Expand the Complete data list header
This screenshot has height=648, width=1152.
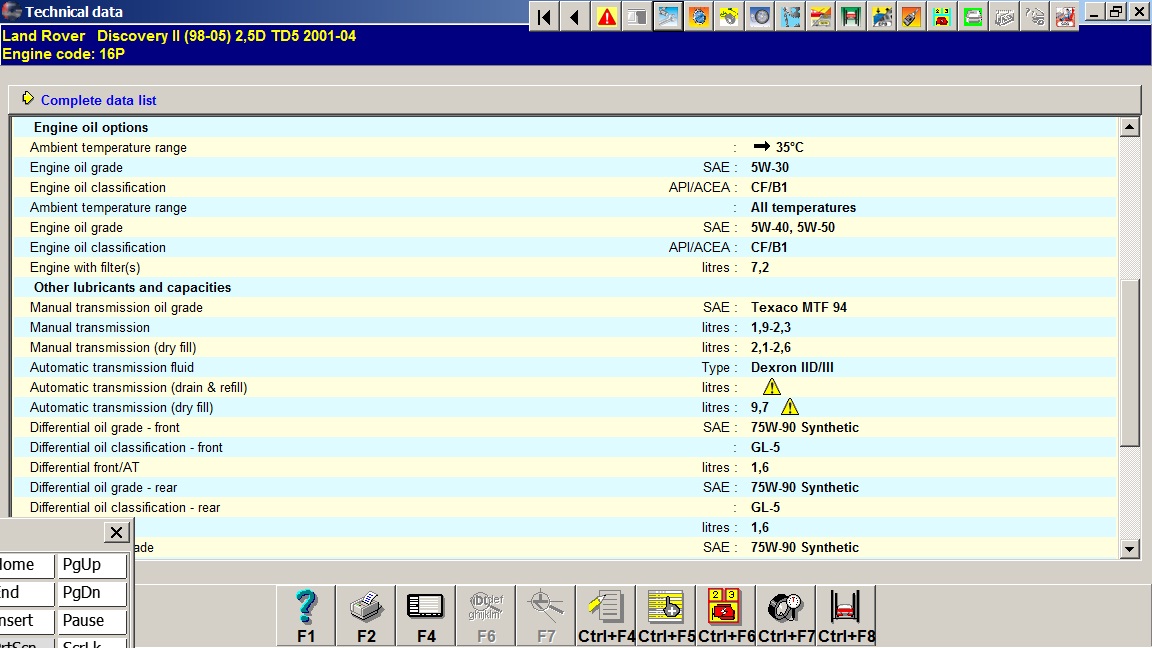(x=98, y=100)
